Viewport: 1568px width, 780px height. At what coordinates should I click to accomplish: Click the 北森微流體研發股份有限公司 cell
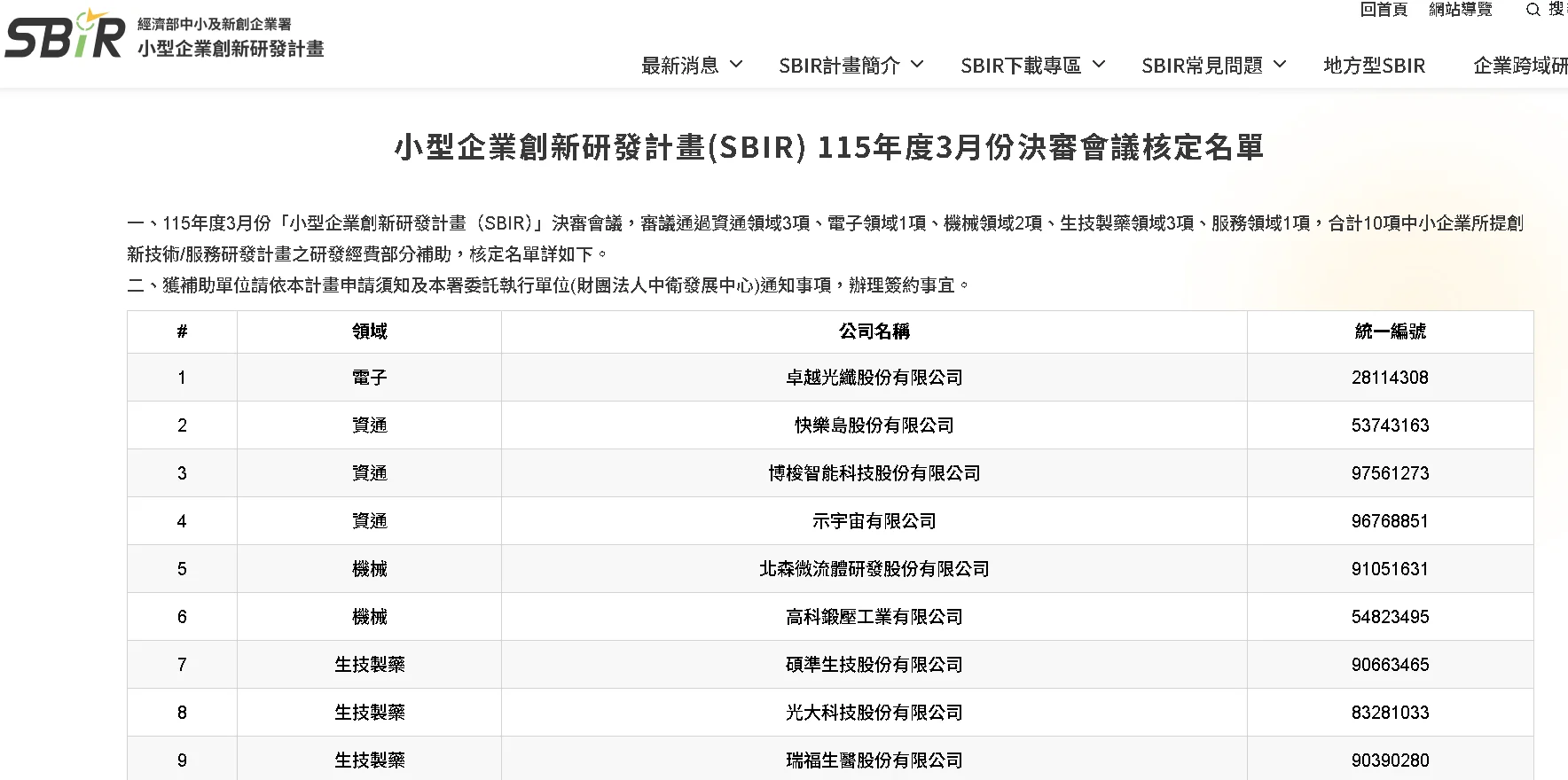pyautogui.click(x=874, y=569)
